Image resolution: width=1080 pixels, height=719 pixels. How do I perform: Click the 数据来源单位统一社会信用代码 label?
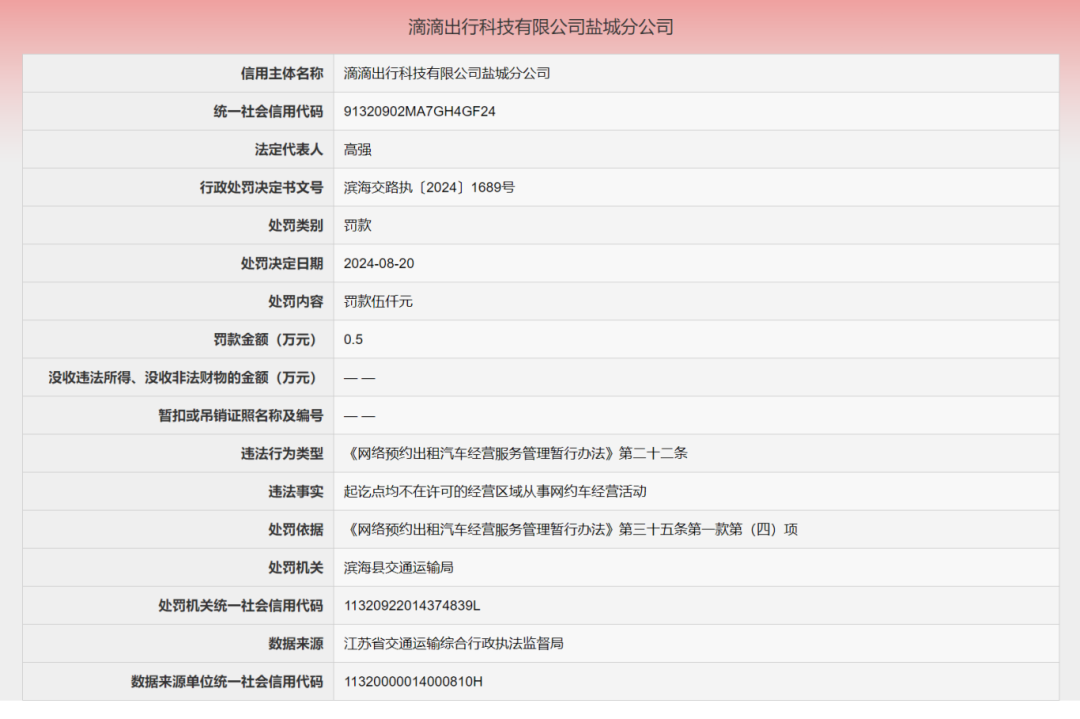tap(227, 682)
